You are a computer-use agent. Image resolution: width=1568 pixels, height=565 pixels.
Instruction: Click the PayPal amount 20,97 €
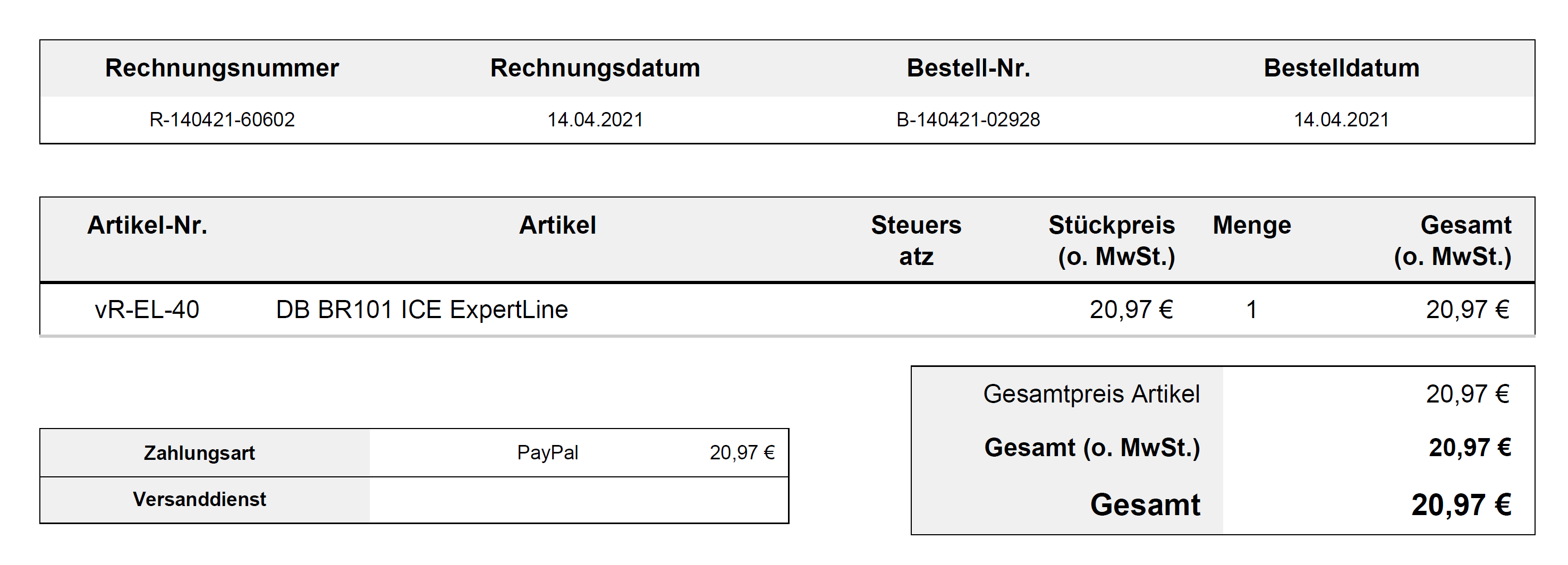(x=741, y=452)
